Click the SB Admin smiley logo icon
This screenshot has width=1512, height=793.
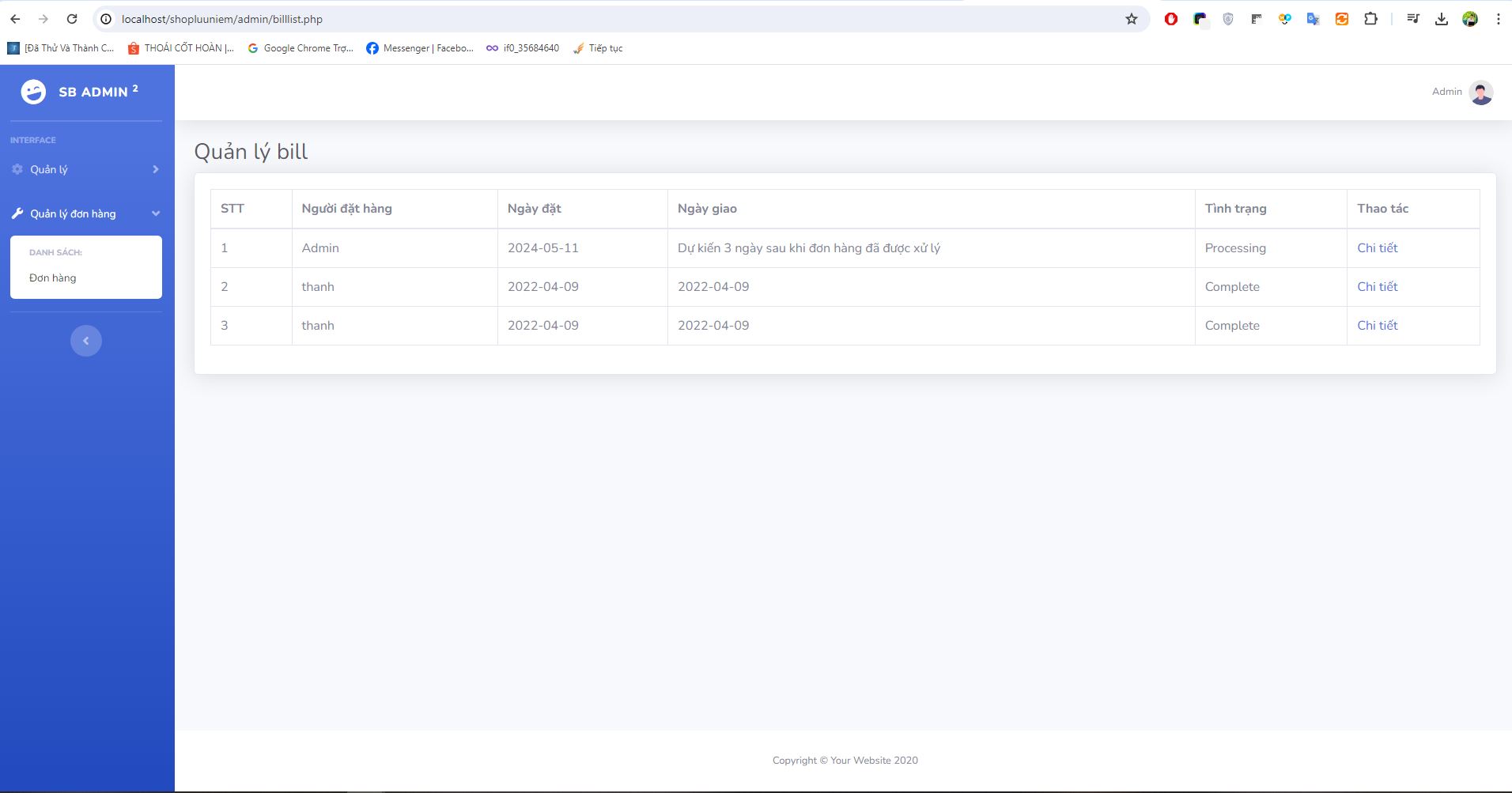point(33,92)
